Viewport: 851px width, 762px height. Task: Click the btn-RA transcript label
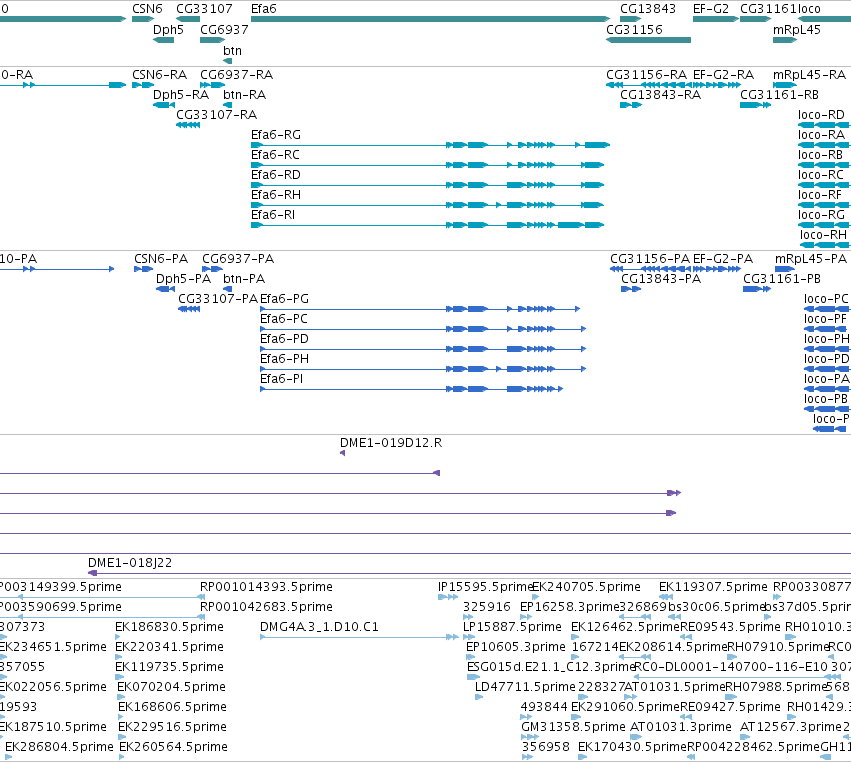coord(244,94)
